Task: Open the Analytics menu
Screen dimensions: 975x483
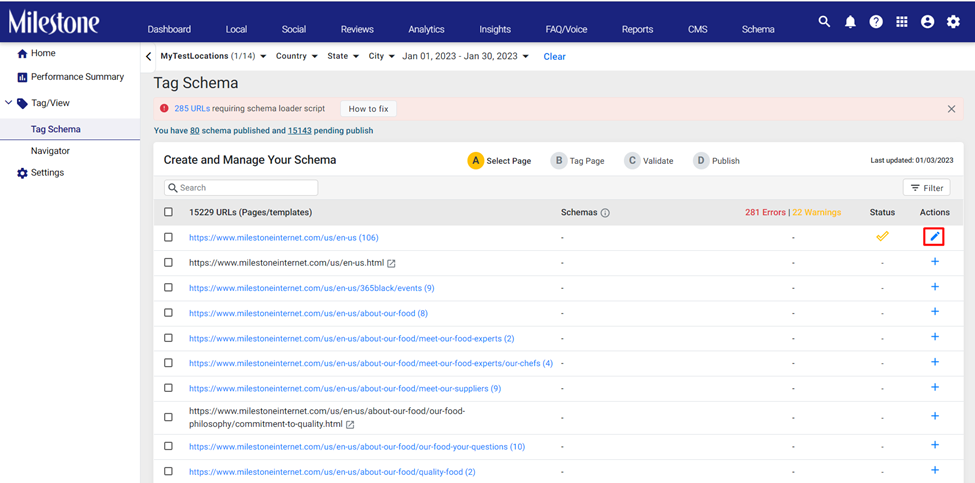Action: pos(426,29)
